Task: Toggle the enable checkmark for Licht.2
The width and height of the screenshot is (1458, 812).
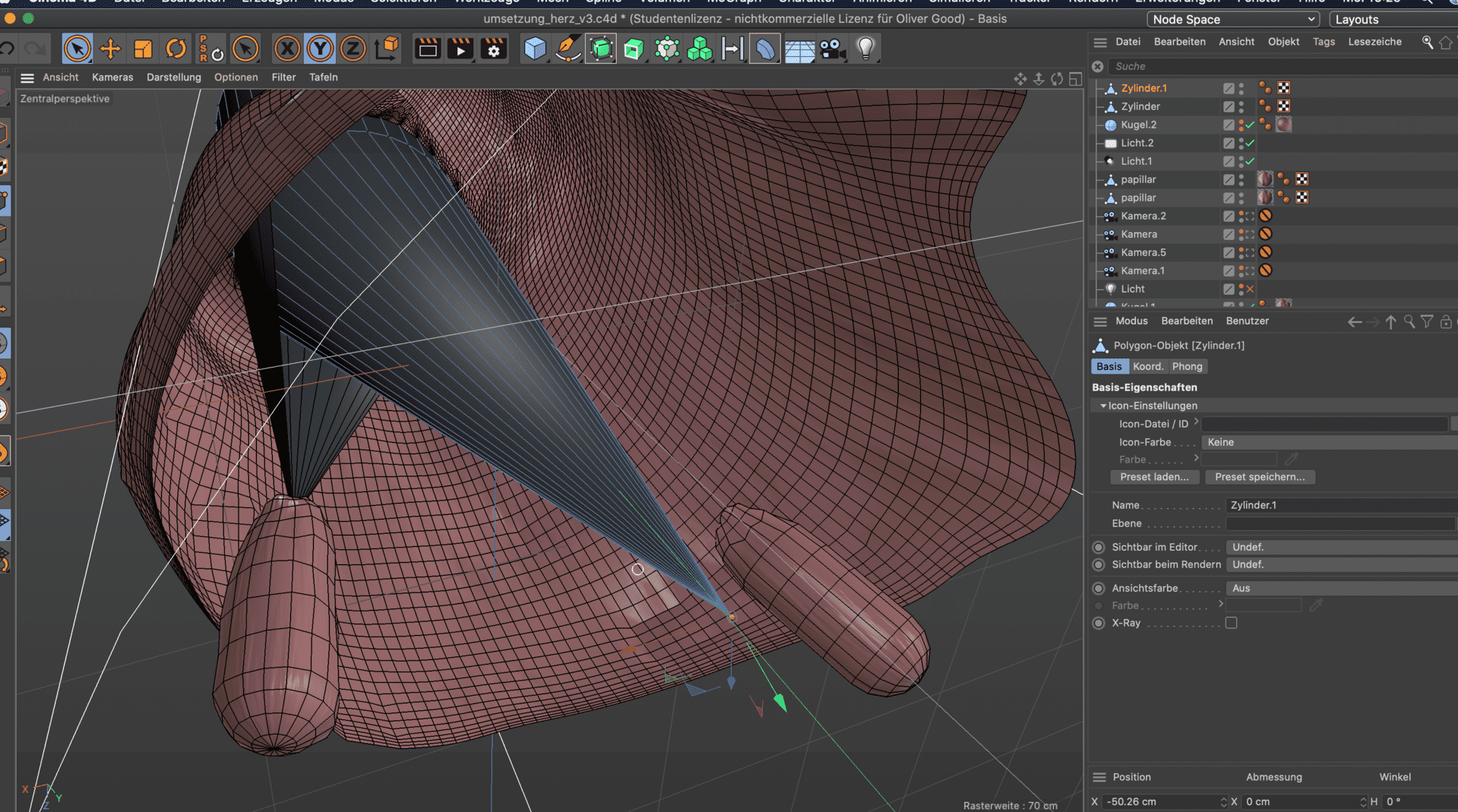Action: [x=1250, y=143]
